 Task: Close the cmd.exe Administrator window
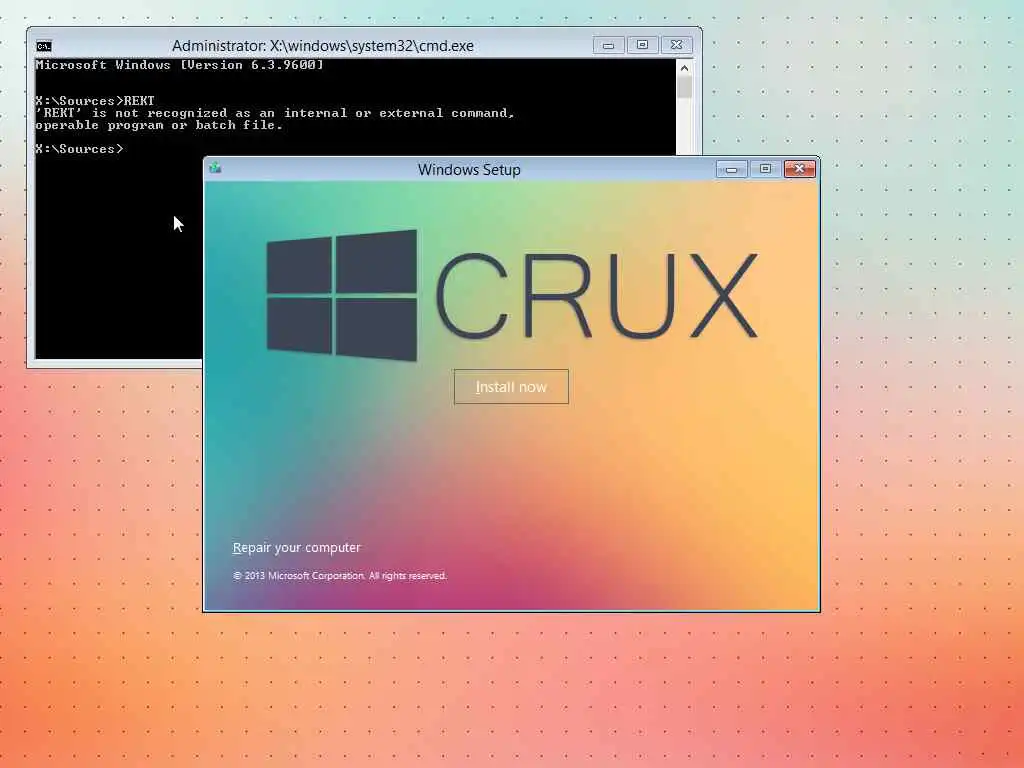pyautogui.click(x=677, y=45)
